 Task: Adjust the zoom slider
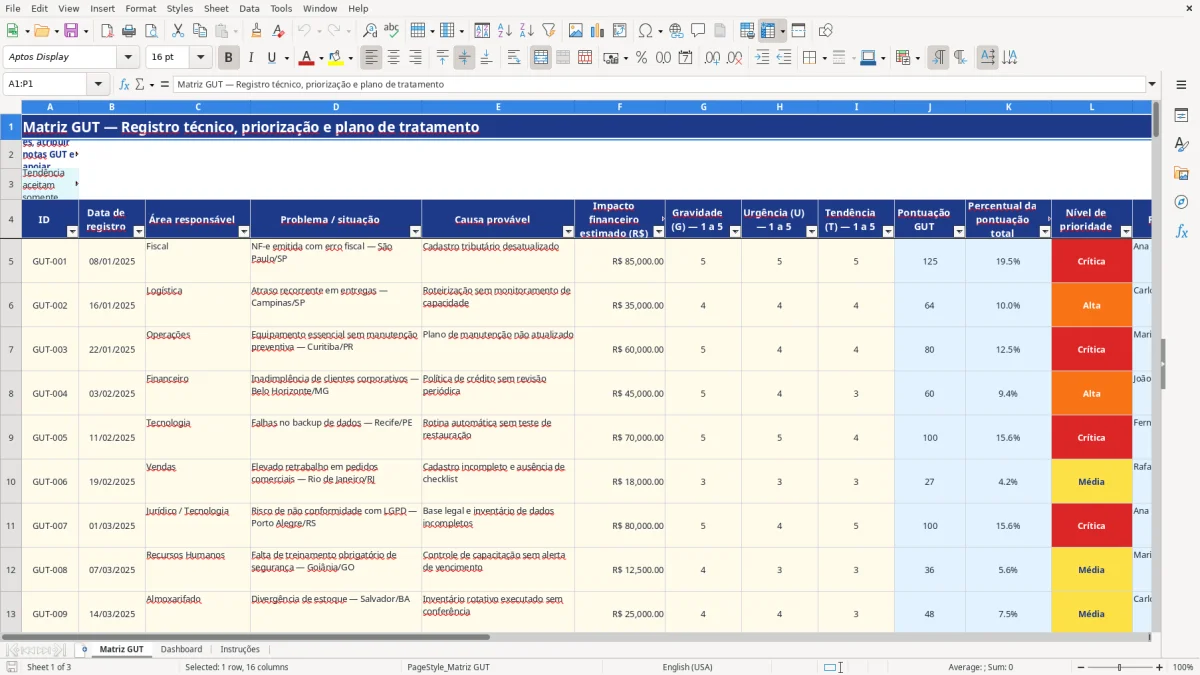(1119, 667)
